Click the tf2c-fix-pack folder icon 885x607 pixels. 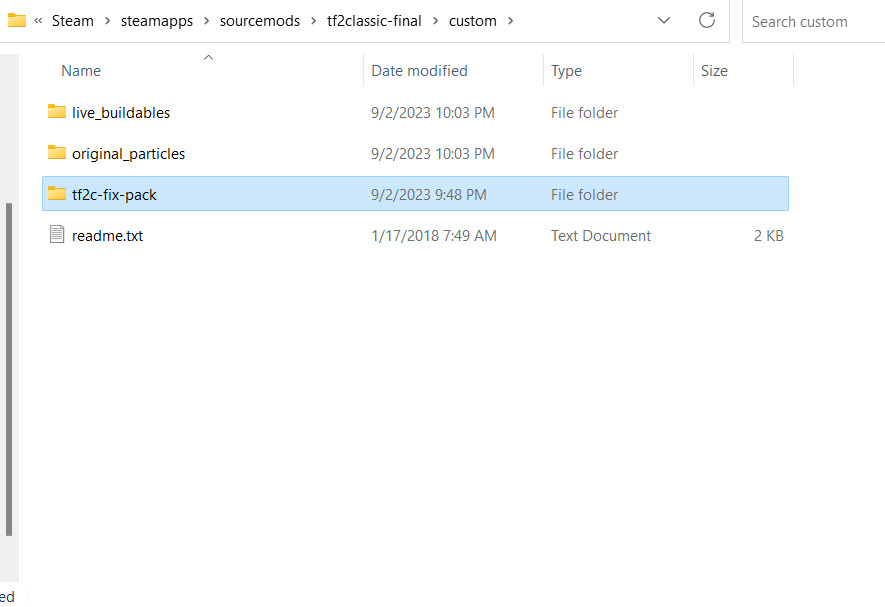pyautogui.click(x=56, y=194)
